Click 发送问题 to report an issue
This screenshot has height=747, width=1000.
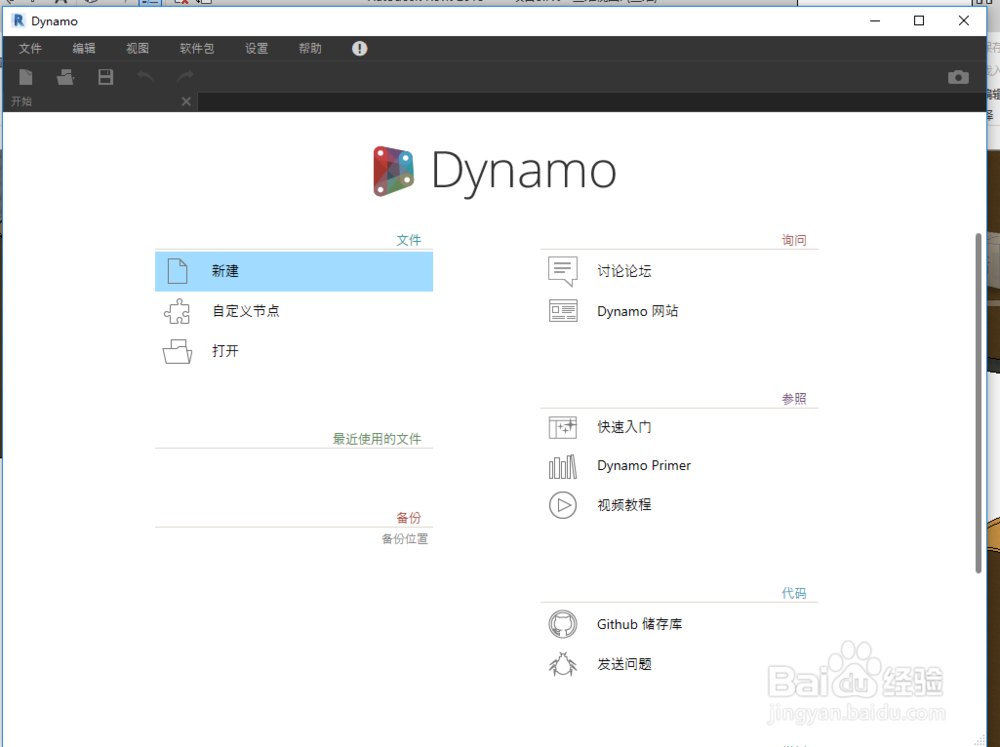point(624,664)
